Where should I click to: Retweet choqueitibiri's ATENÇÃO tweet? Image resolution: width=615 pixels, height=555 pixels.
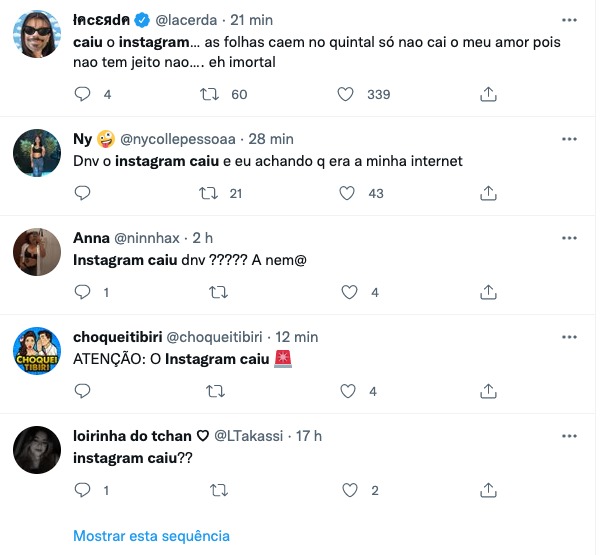coord(212,392)
